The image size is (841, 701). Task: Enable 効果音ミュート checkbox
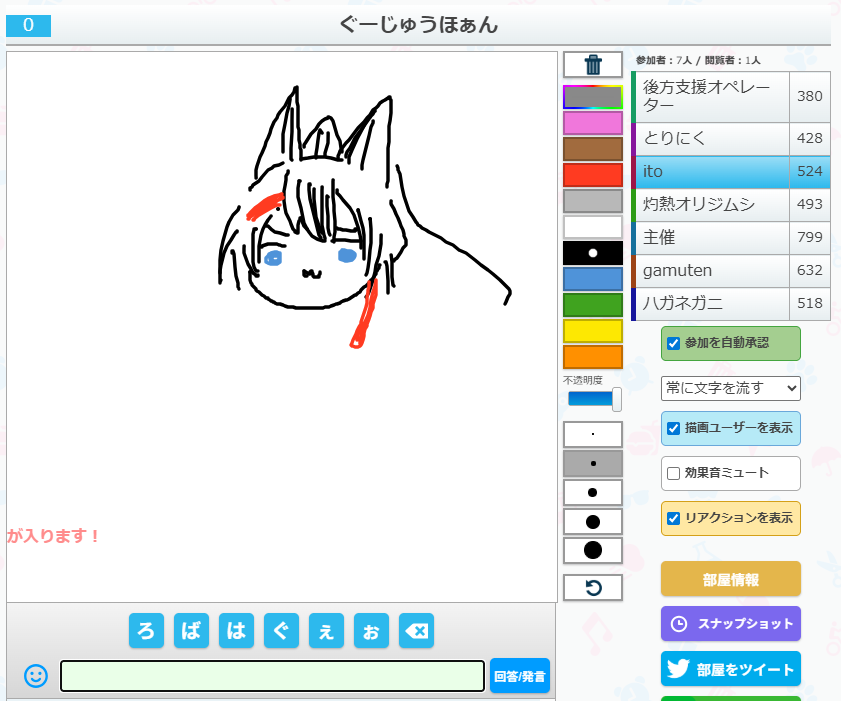(674, 473)
